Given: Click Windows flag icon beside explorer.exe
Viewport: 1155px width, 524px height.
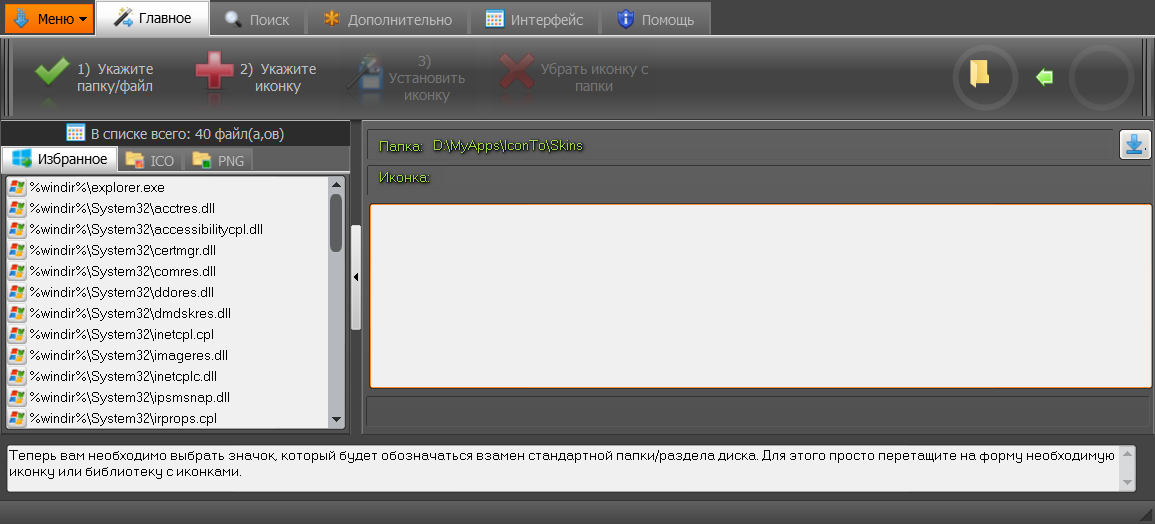Looking at the screenshot, I should (x=17, y=187).
